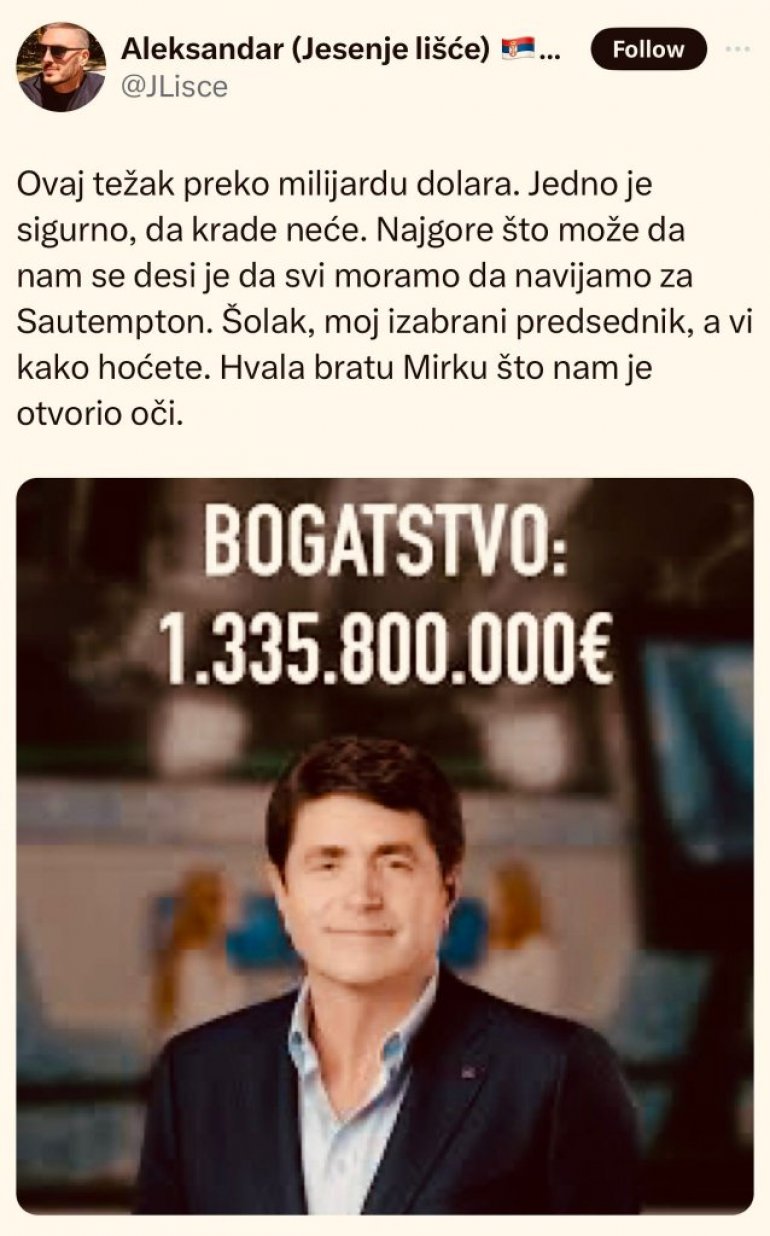Open the attached image in the tweet
Screen dimensions: 770x1236
tap(385, 846)
